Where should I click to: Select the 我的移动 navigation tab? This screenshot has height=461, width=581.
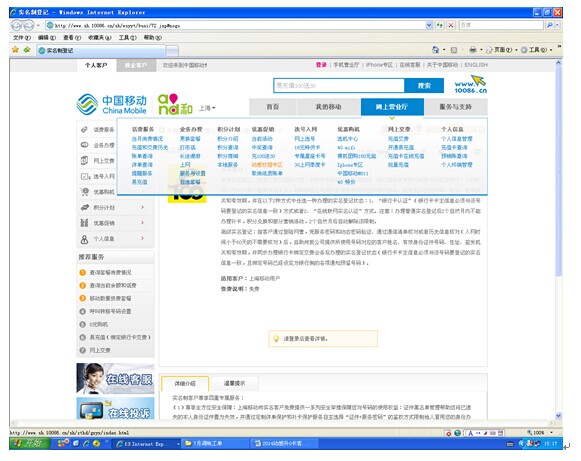click(328, 107)
